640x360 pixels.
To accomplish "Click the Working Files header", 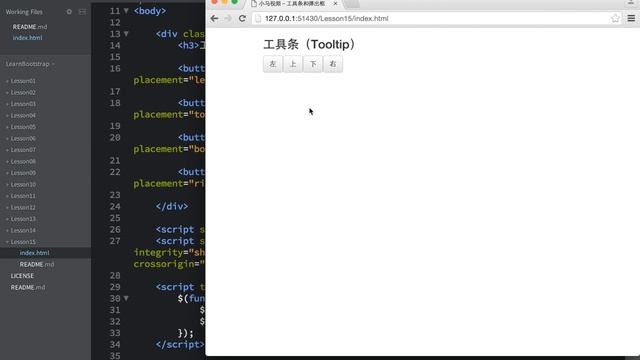I will [x=24, y=12].
